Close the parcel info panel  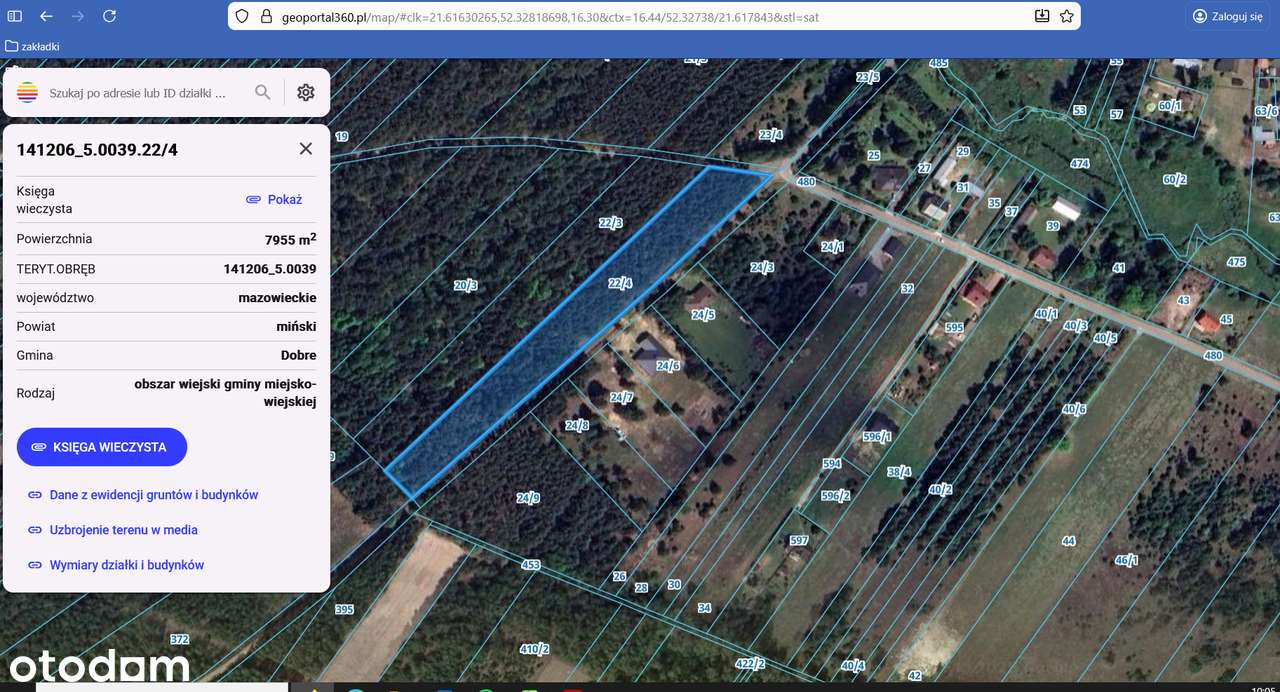click(306, 149)
